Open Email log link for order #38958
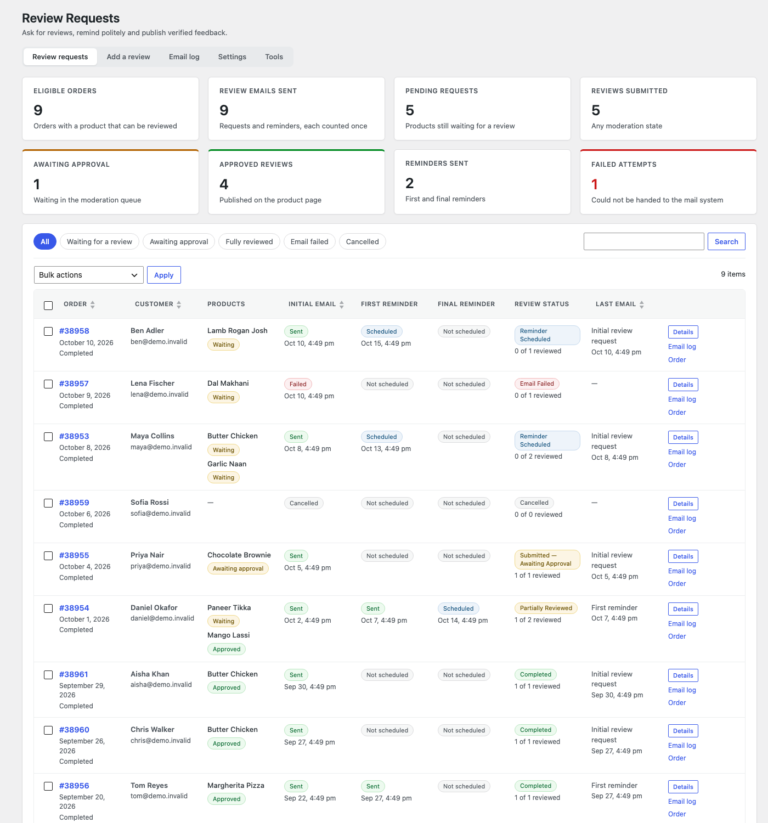The height and width of the screenshot is (823, 768). 682,347
